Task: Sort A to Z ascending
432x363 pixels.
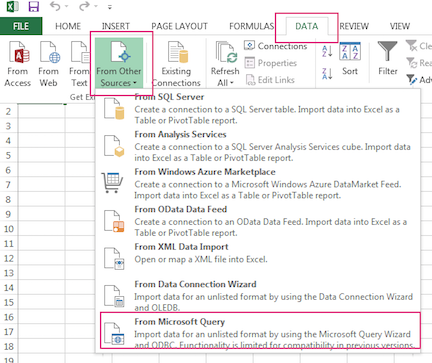Action: [x=327, y=51]
